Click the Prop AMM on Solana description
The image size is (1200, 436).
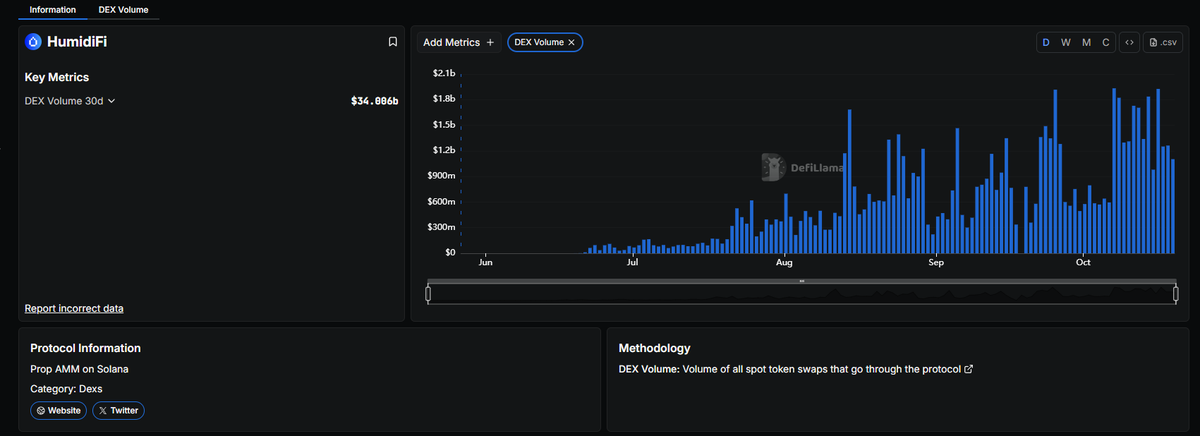point(80,369)
